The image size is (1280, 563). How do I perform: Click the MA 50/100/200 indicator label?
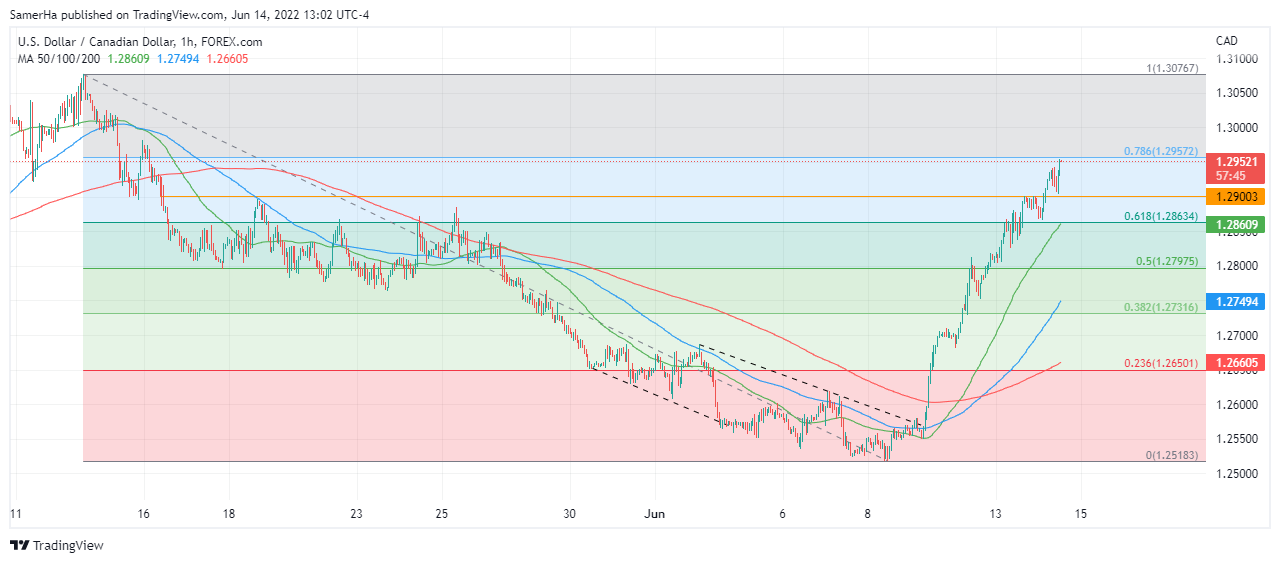55,59
